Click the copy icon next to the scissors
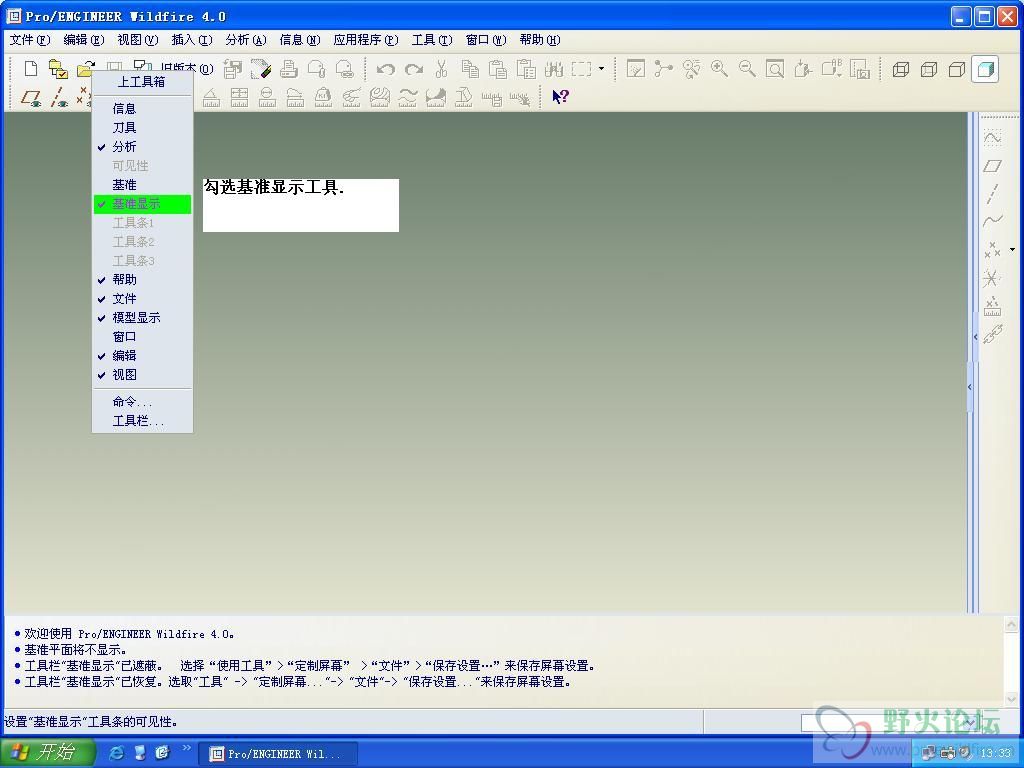The image size is (1024, 768). pos(470,69)
